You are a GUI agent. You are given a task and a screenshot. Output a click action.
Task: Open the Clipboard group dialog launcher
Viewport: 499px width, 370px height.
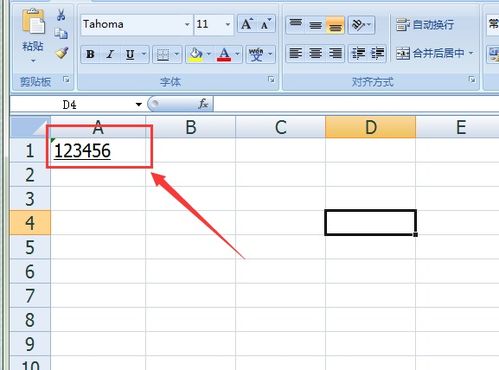[x=67, y=79]
